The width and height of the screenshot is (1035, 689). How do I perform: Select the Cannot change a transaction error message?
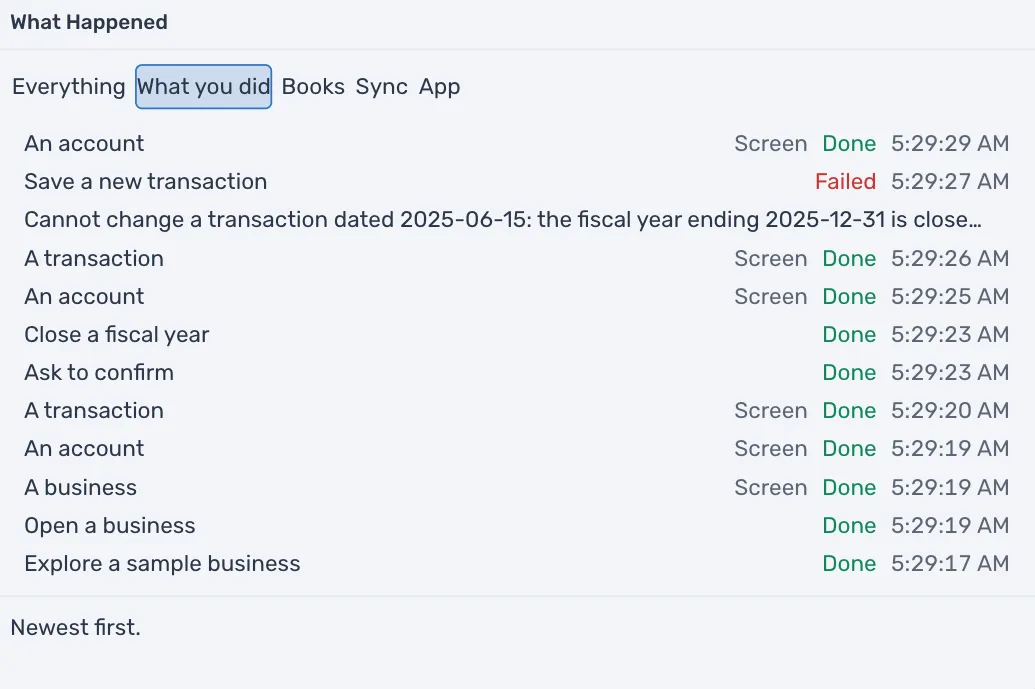(x=503, y=220)
